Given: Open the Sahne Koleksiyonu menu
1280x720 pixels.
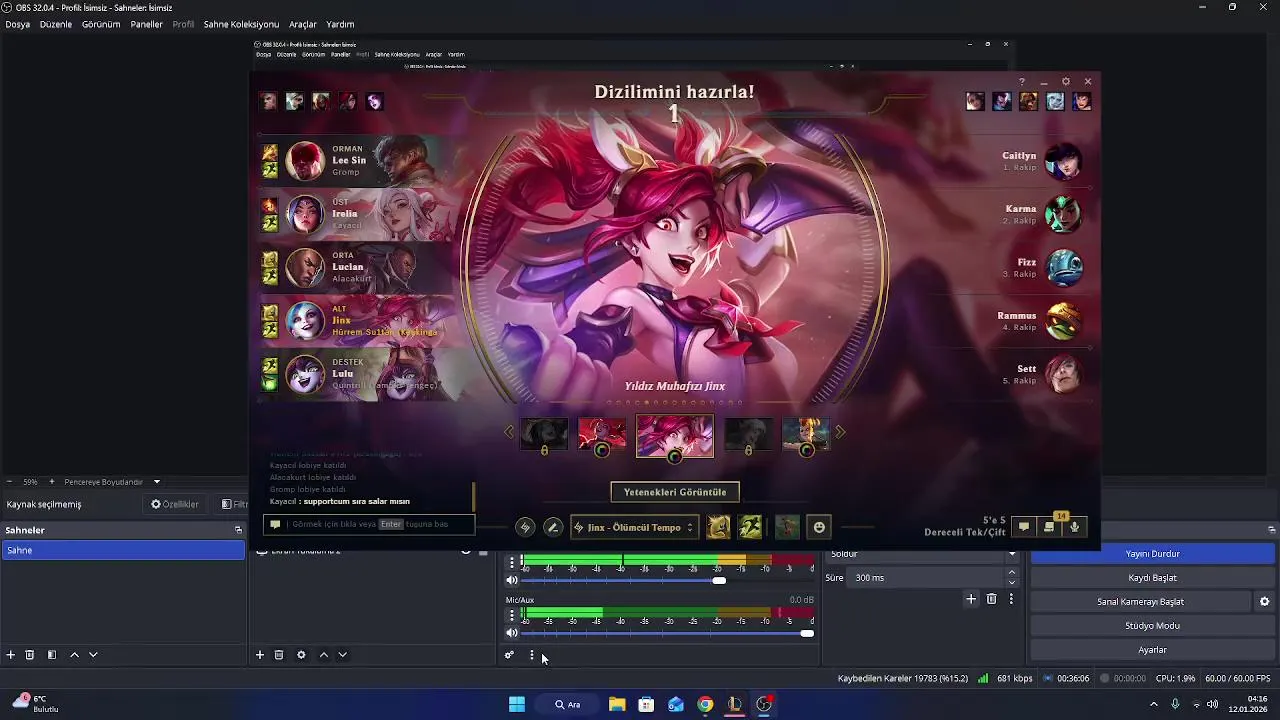Looking at the screenshot, I should point(241,24).
